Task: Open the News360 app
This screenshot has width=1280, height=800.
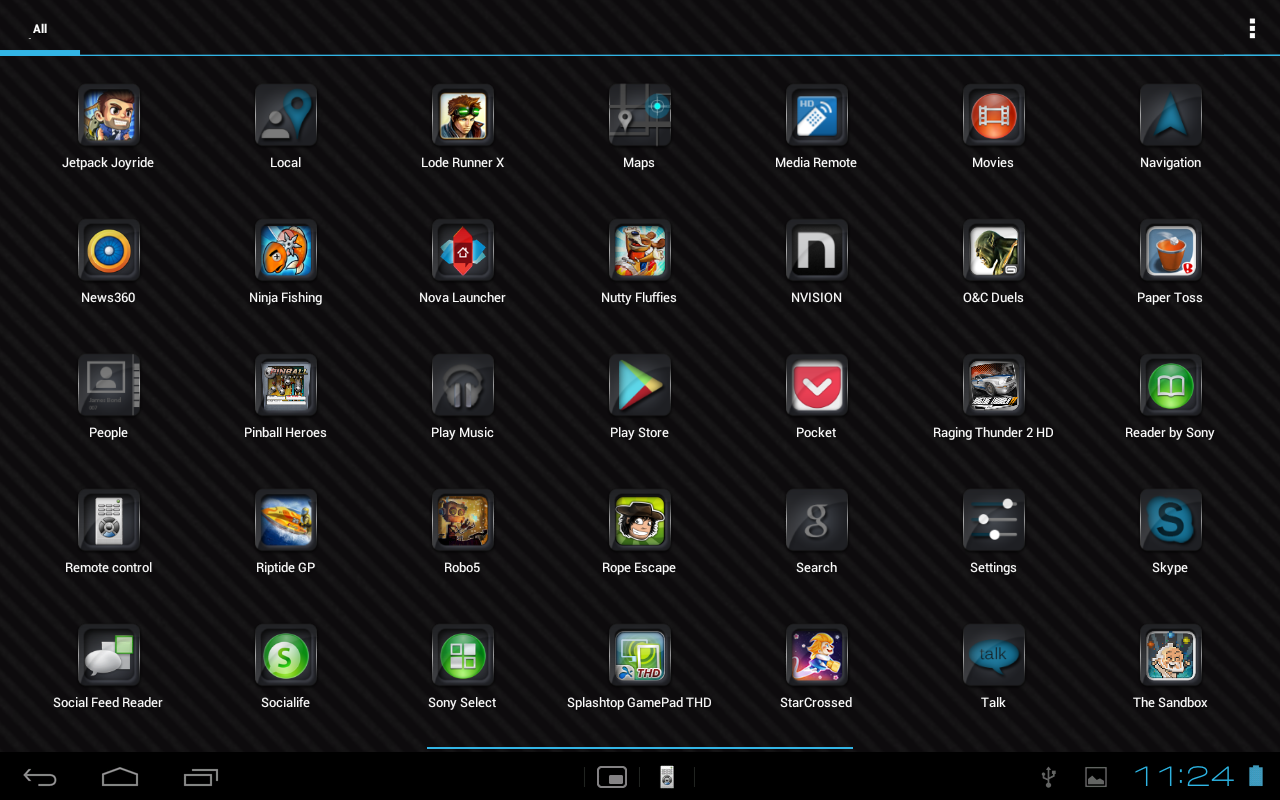Action: [108, 250]
